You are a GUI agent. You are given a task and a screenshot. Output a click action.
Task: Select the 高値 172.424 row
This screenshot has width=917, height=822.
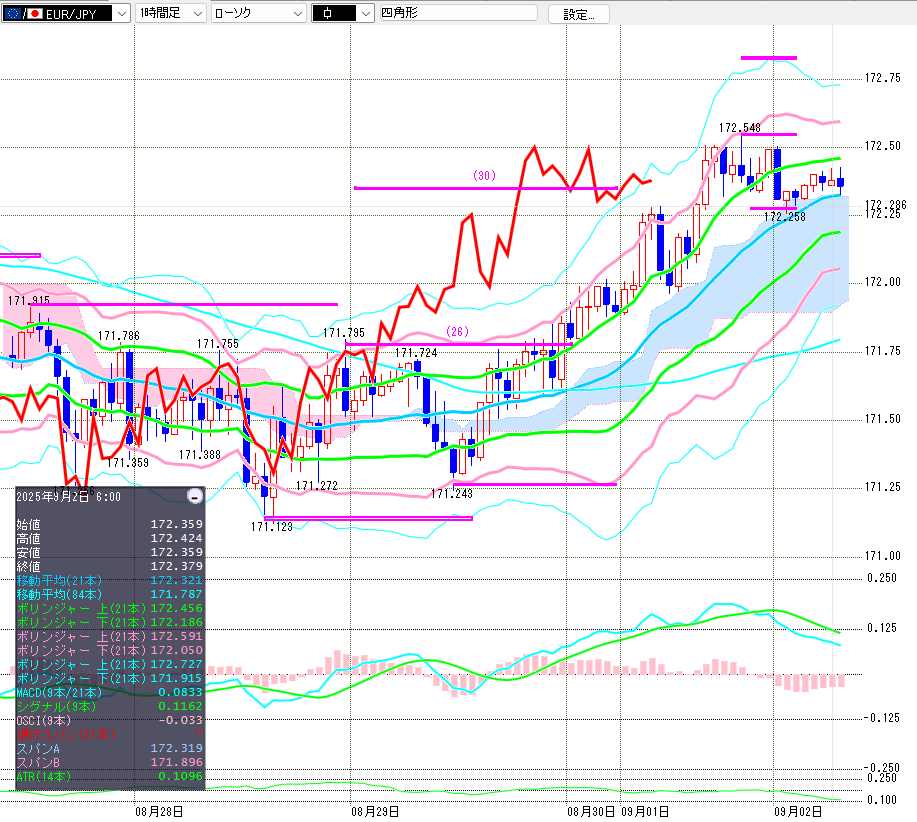[109, 538]
